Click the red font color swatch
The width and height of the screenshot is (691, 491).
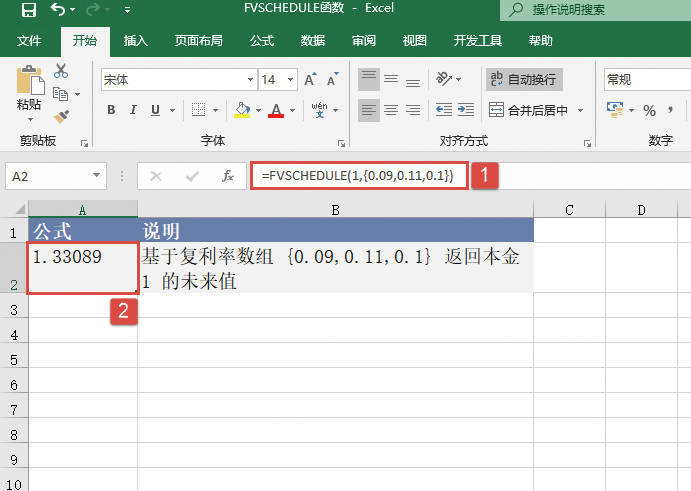point(276,110)
